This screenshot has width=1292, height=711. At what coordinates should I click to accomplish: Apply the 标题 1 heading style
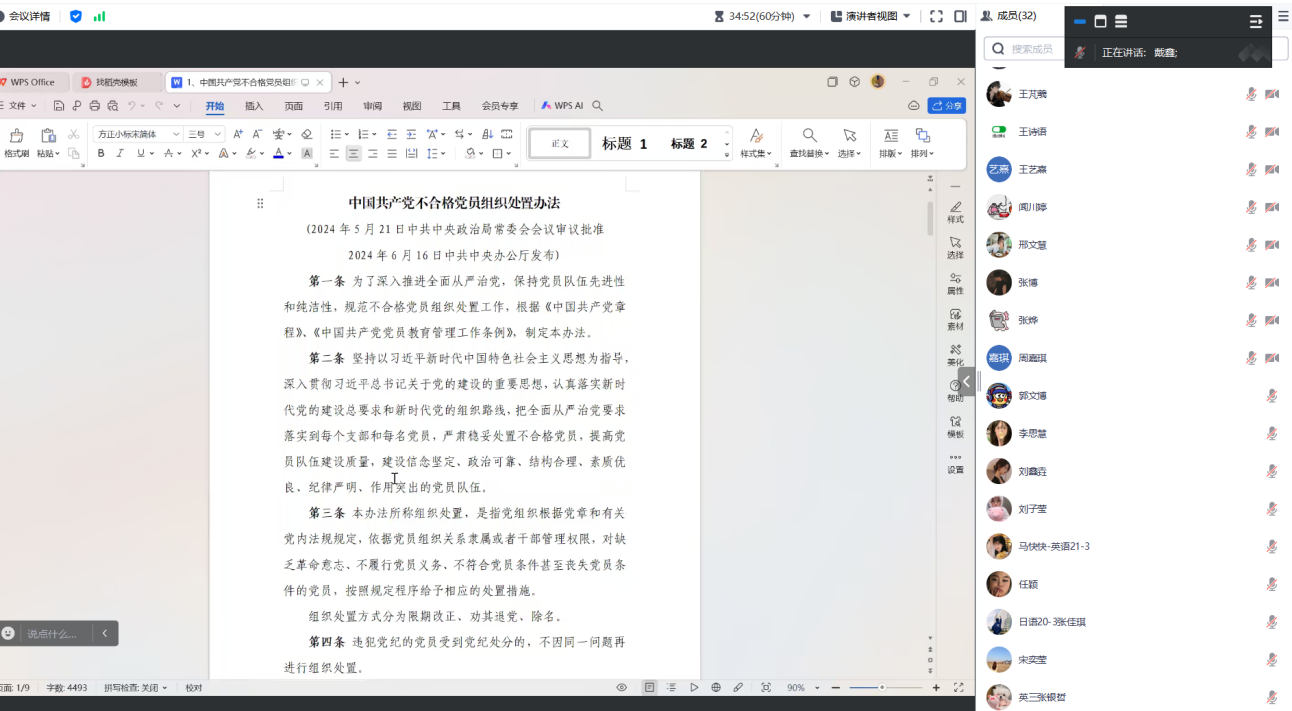pyautogui.click(x=624, y=144)
